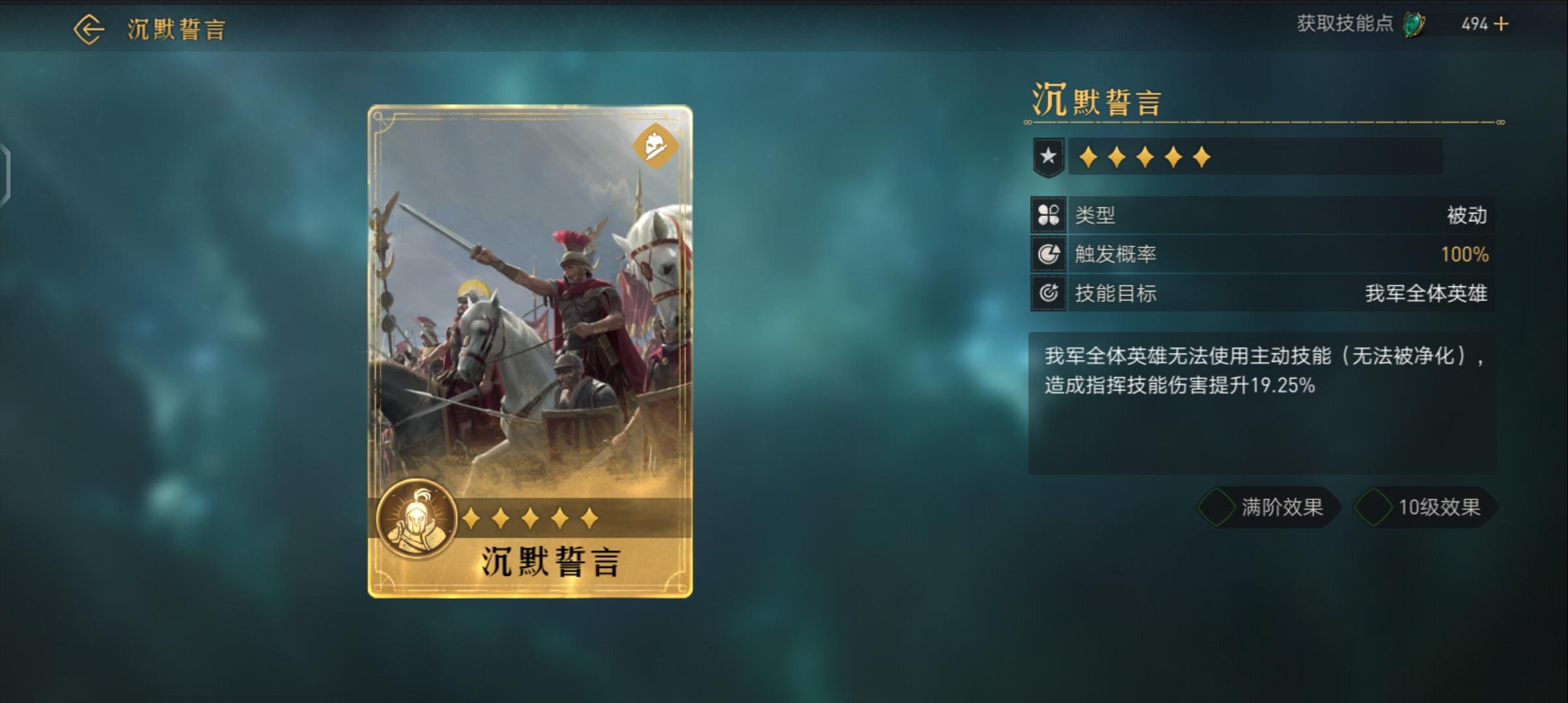Click the skill description text box
The height and width of the screenshot is (703, 1568).
[x=1262, y=403]
